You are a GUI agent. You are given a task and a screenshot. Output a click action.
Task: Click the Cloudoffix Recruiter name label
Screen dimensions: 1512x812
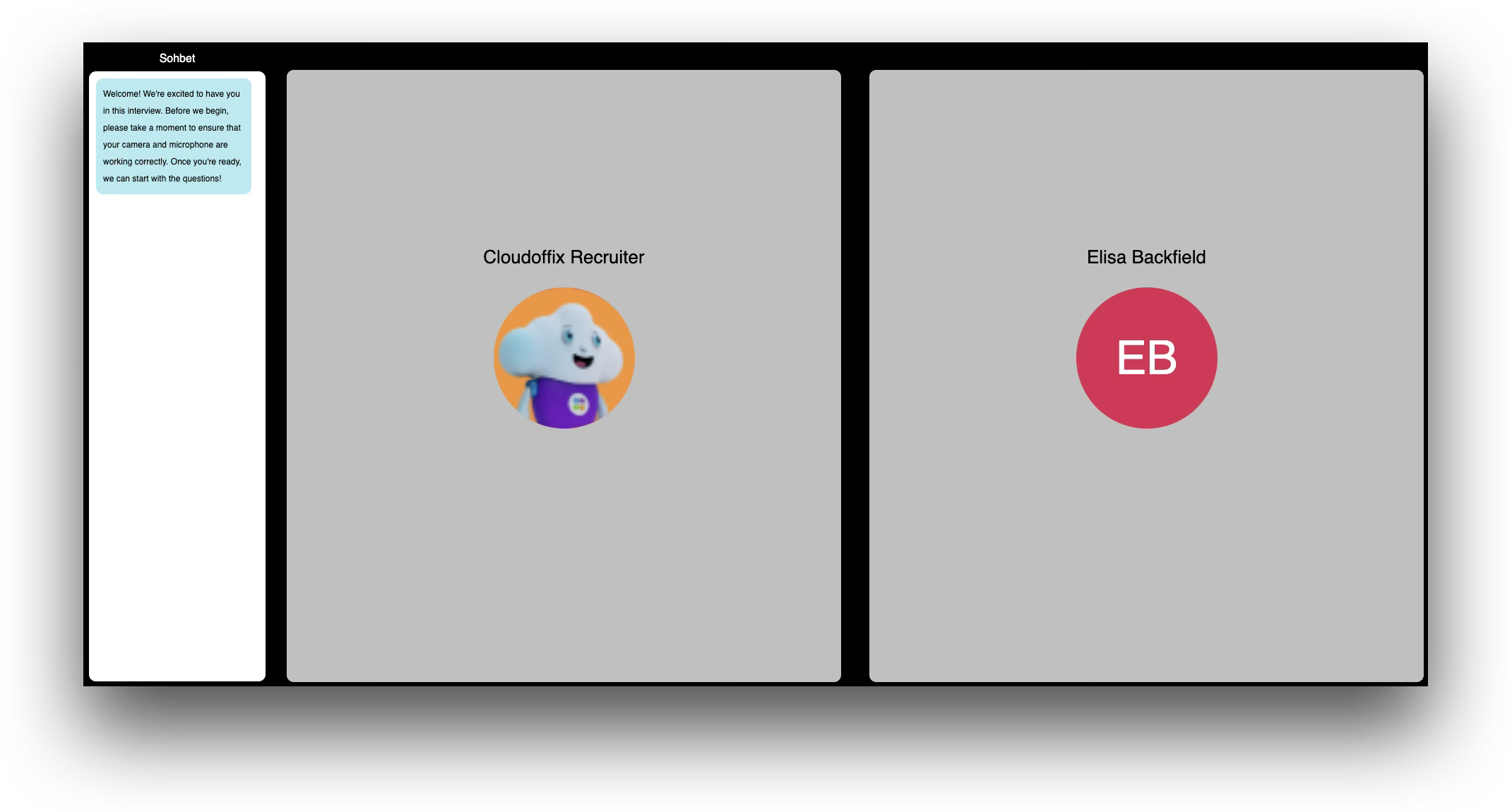pos(563,256)
